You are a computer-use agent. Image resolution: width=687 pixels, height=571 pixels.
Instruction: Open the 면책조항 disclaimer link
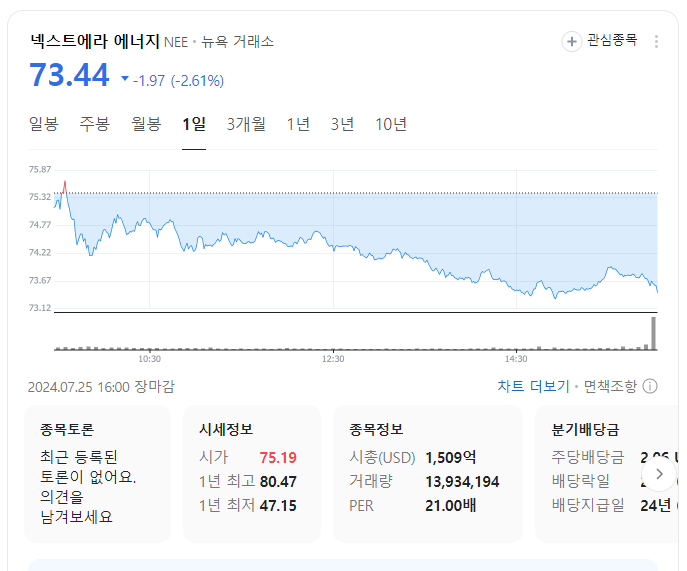[x=610, y=387]
